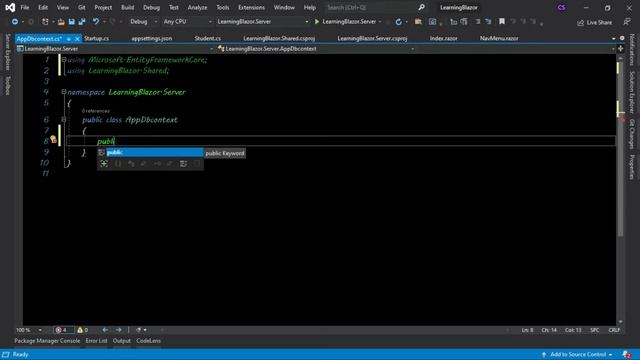Undo the last edit with Undo icon
This screenshot has width=640, height=360.
(x=96, y=22)
